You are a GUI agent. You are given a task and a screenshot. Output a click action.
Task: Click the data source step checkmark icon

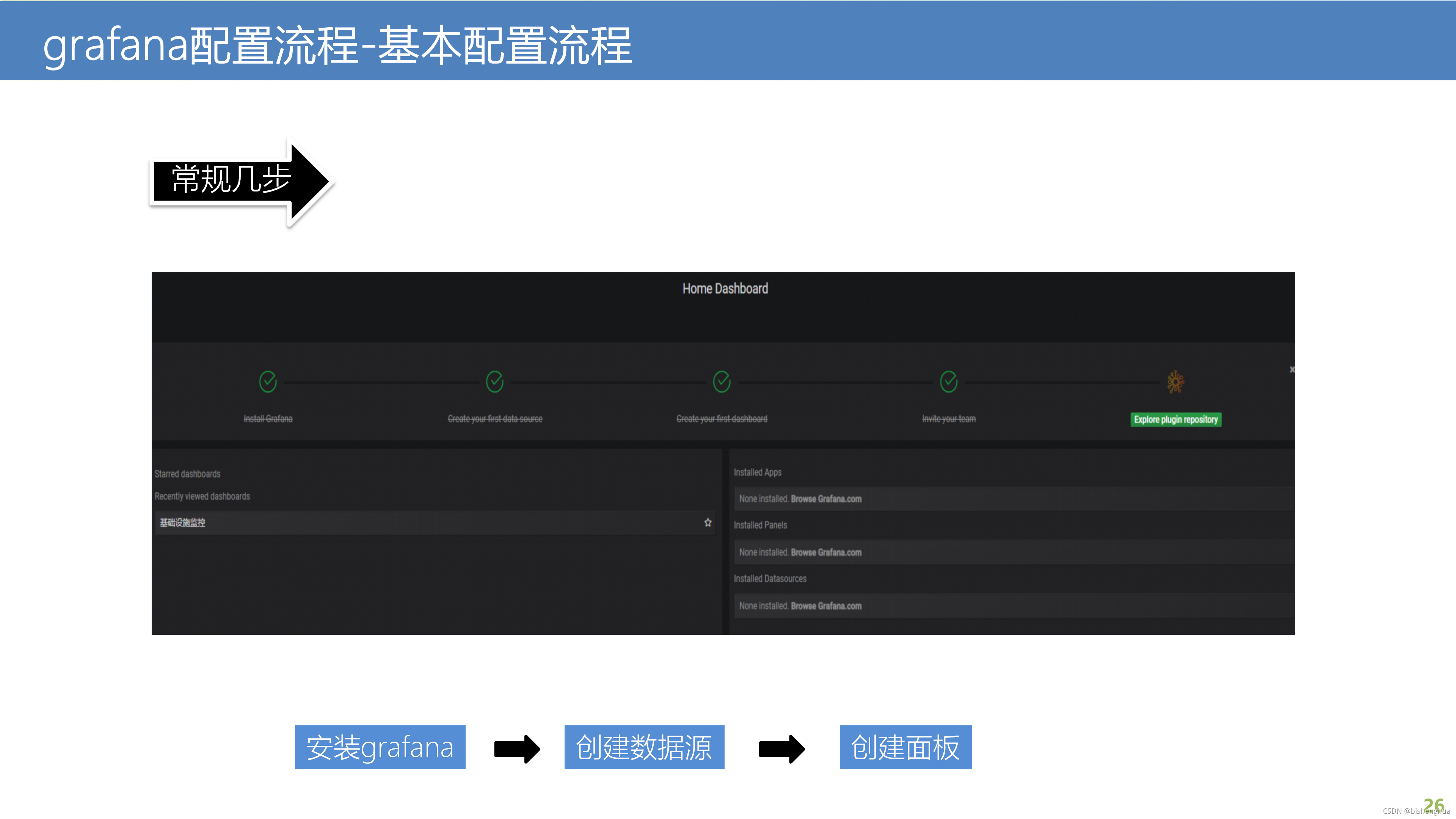pyautogui.click(x=494, y=381)
